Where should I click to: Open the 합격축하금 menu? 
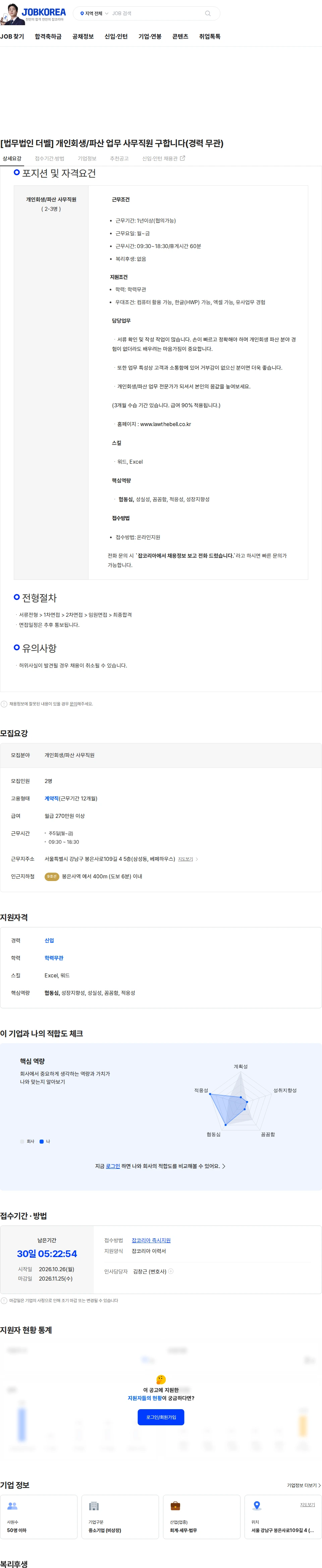coord(48,37)
